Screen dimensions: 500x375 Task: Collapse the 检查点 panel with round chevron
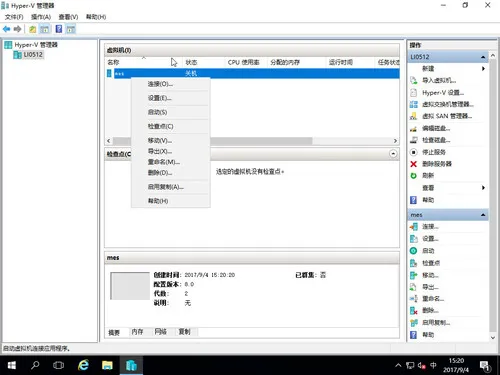pyautogui.click(x=393, y=154)
